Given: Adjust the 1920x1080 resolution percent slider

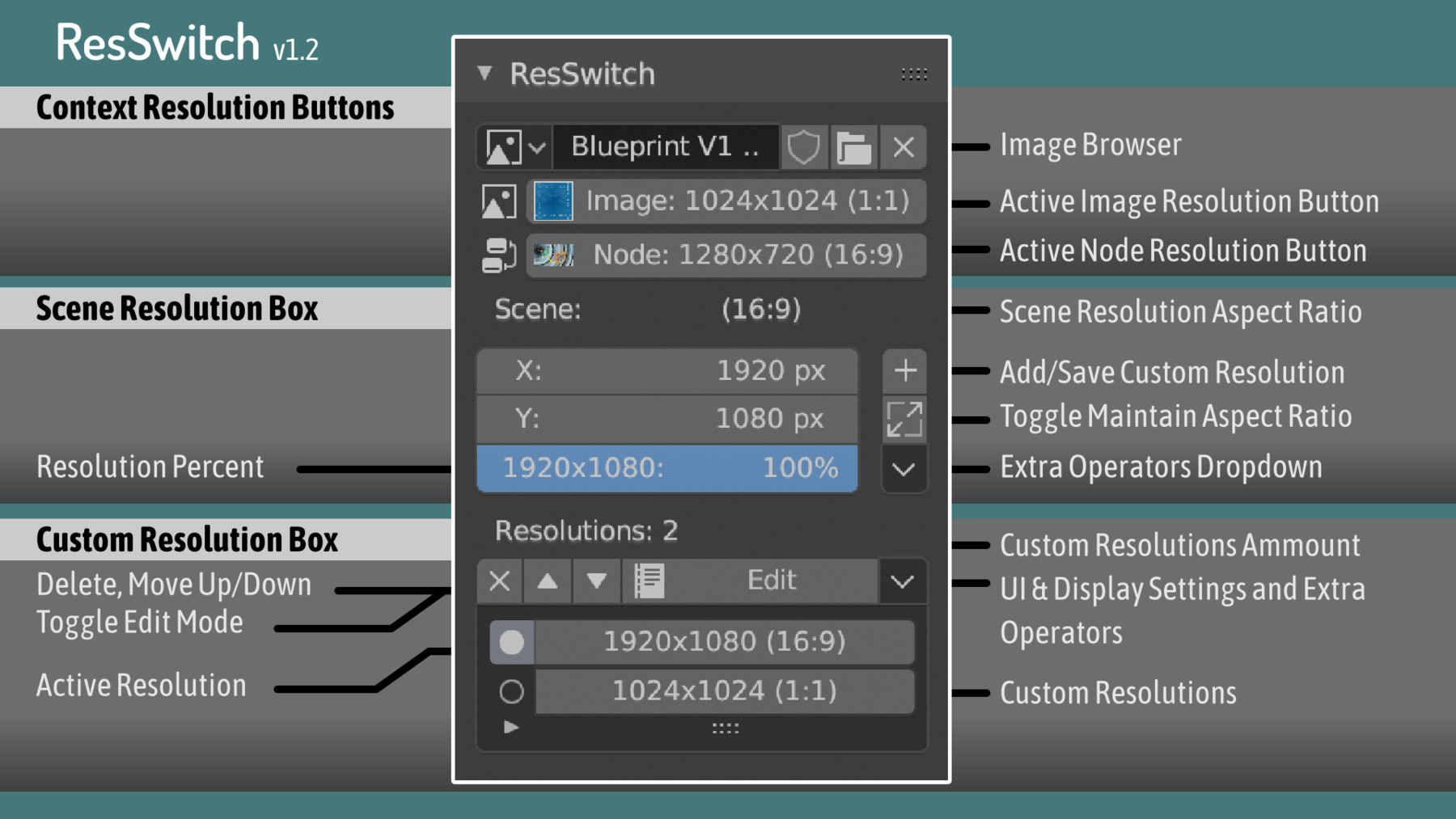Looking at the screenshot, I should [667, 468].
